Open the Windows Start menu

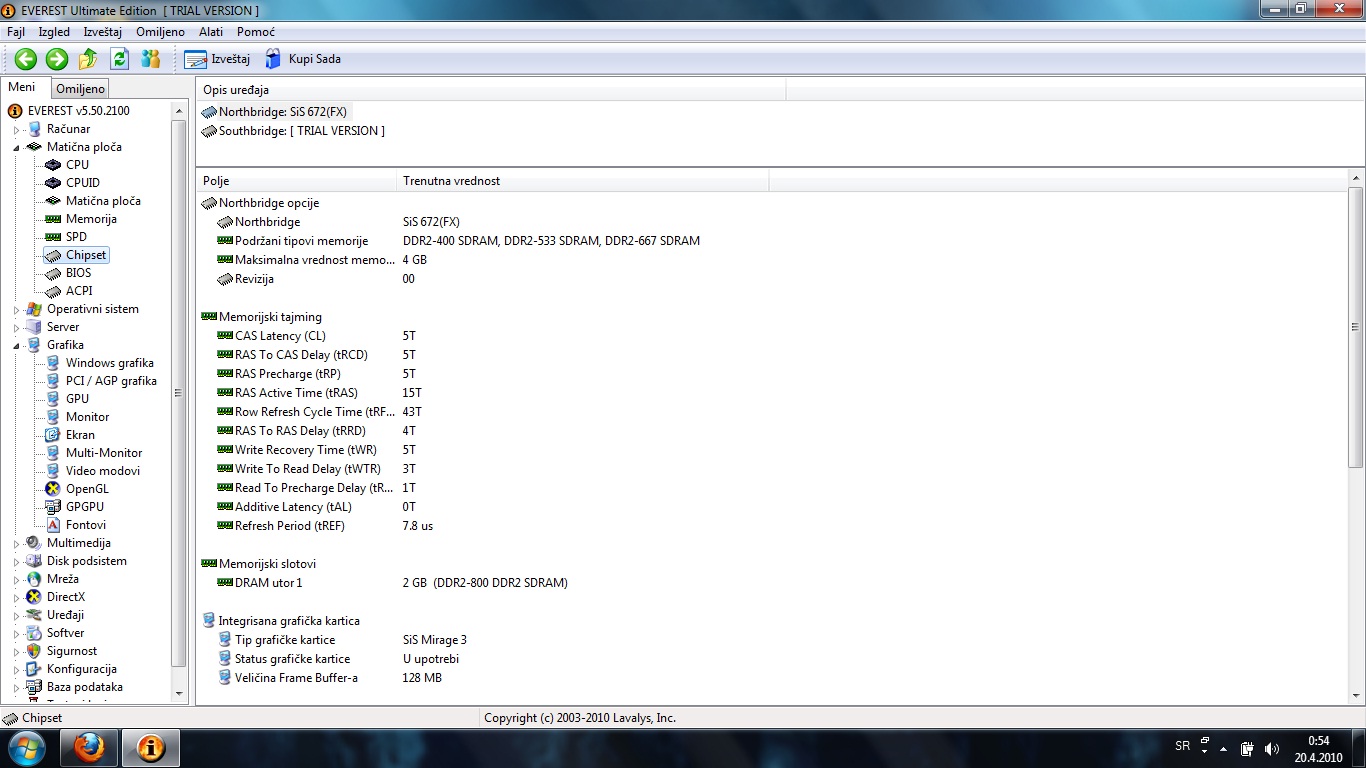(x=26, y=747)
